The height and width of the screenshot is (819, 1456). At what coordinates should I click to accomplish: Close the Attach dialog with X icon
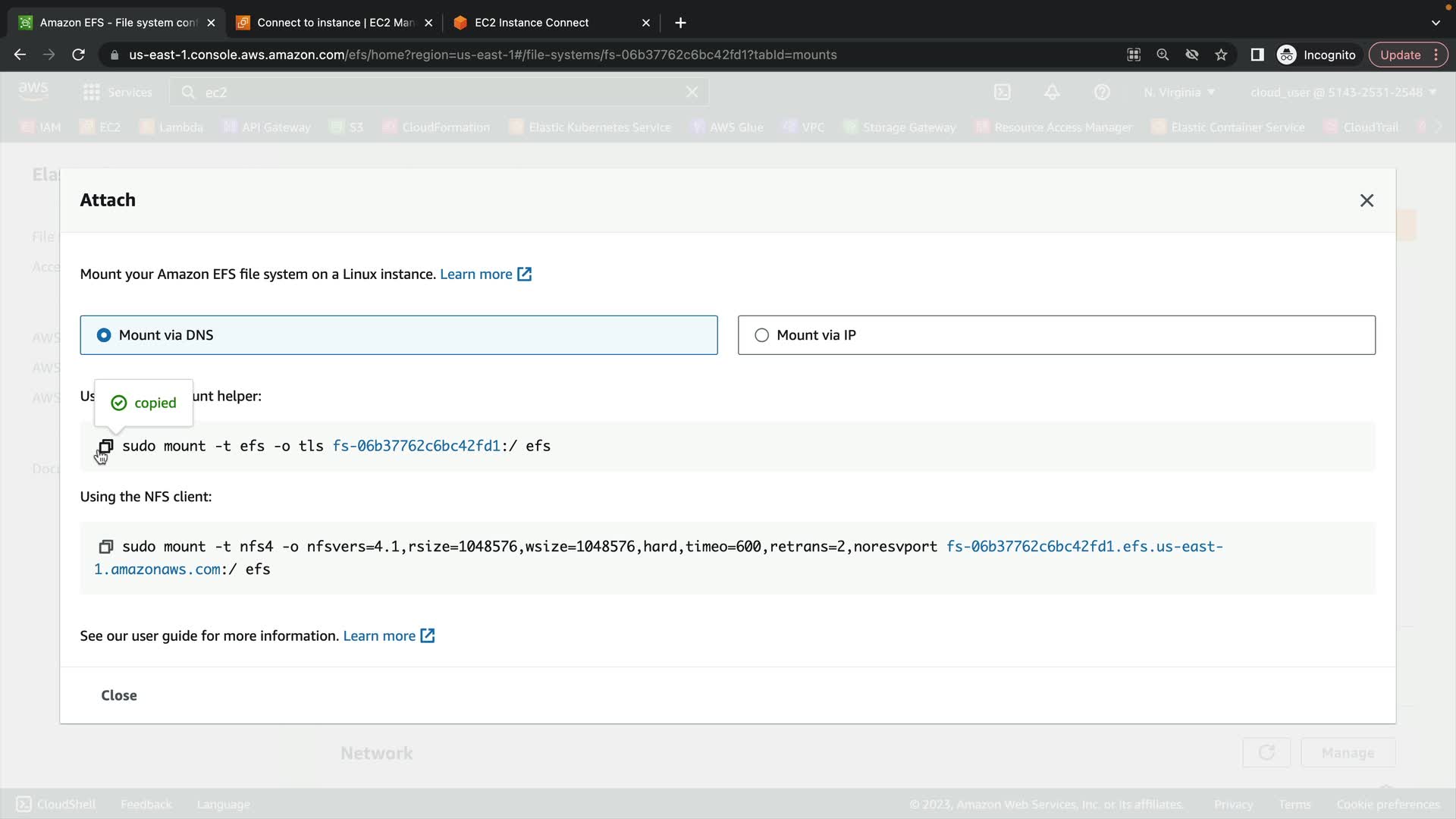point(1367,200)
